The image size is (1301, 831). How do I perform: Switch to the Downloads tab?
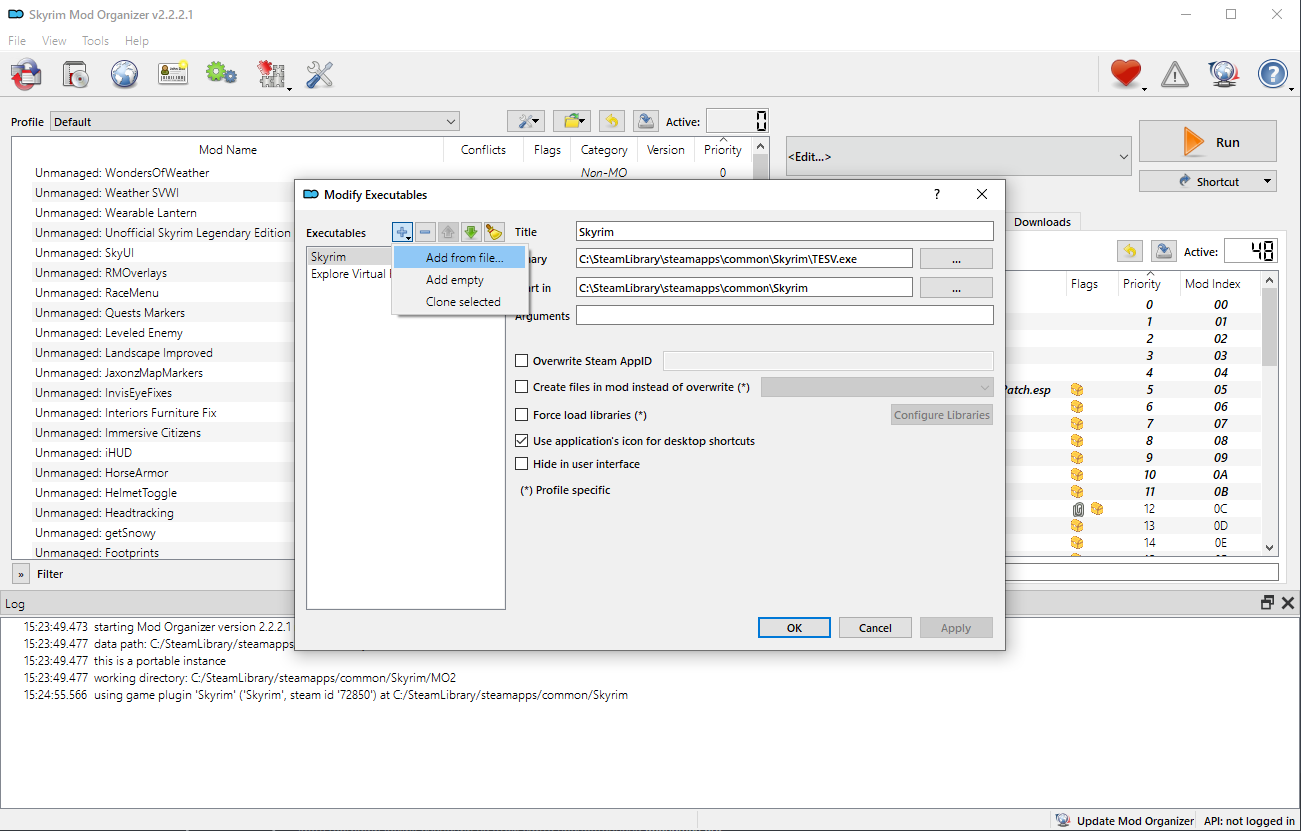[1042, 222]
